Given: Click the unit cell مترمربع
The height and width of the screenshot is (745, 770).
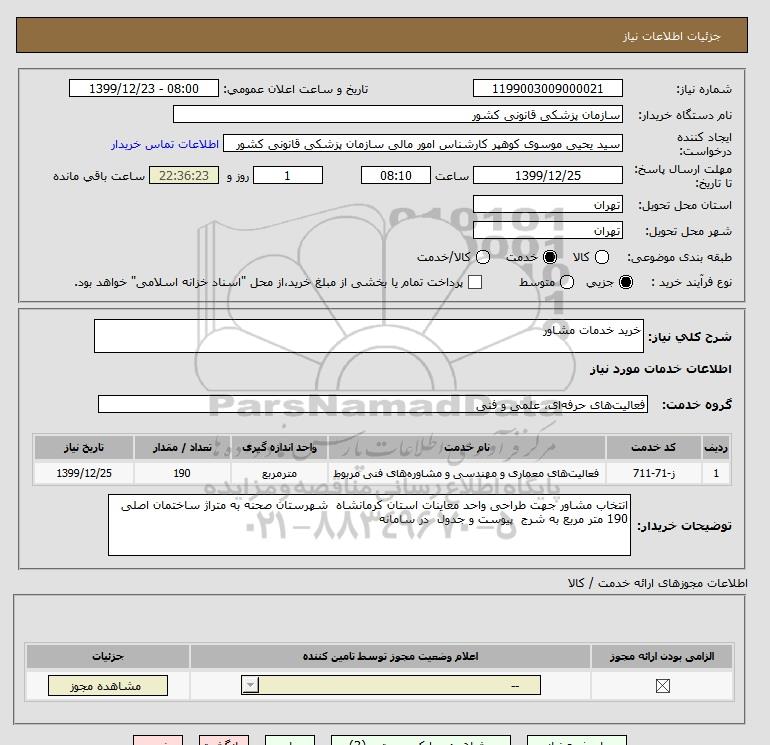Looking at the screenshot, I should tap(279, 473).
